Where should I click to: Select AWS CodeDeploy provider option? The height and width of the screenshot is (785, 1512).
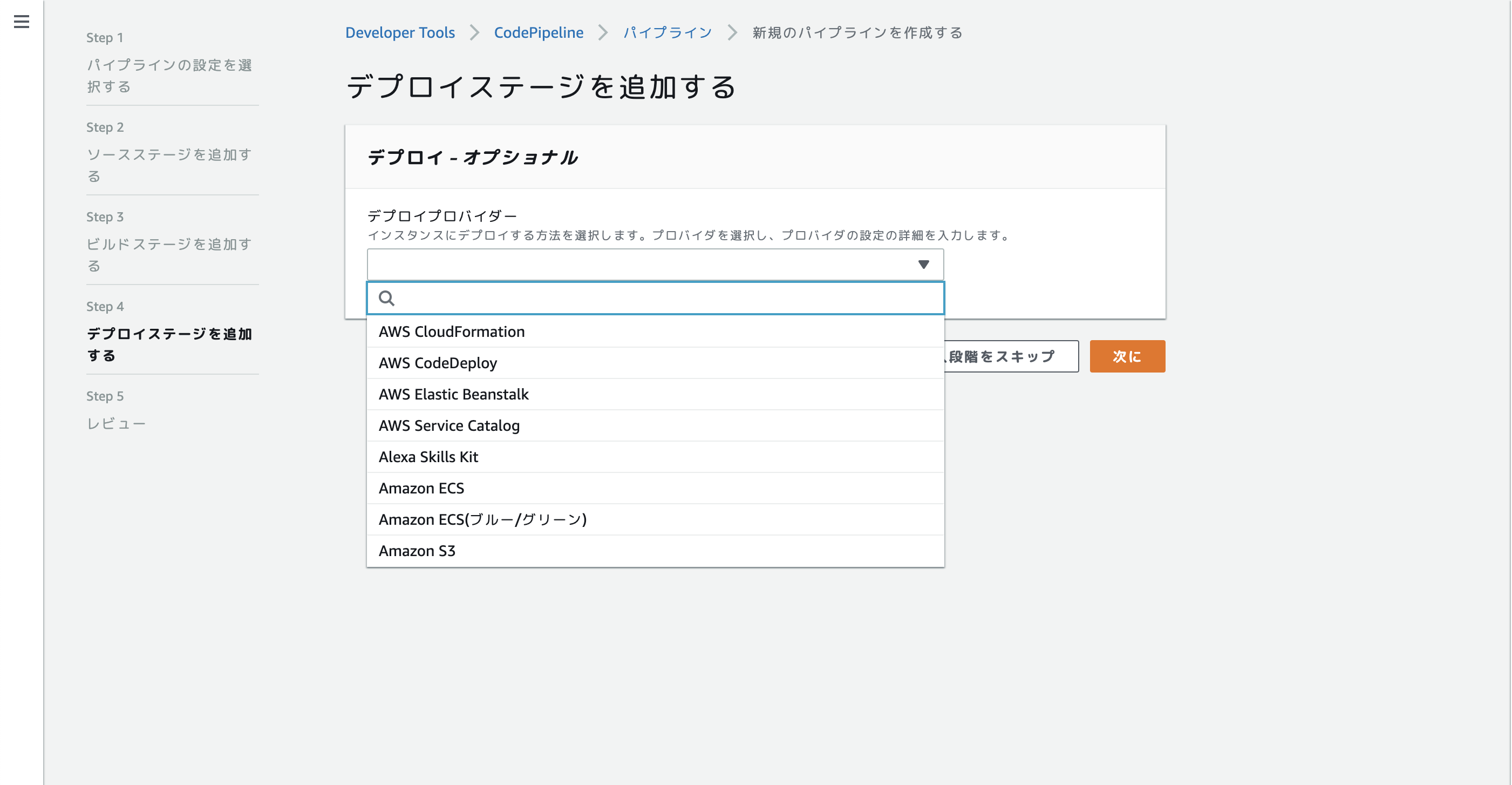[655, 363]
